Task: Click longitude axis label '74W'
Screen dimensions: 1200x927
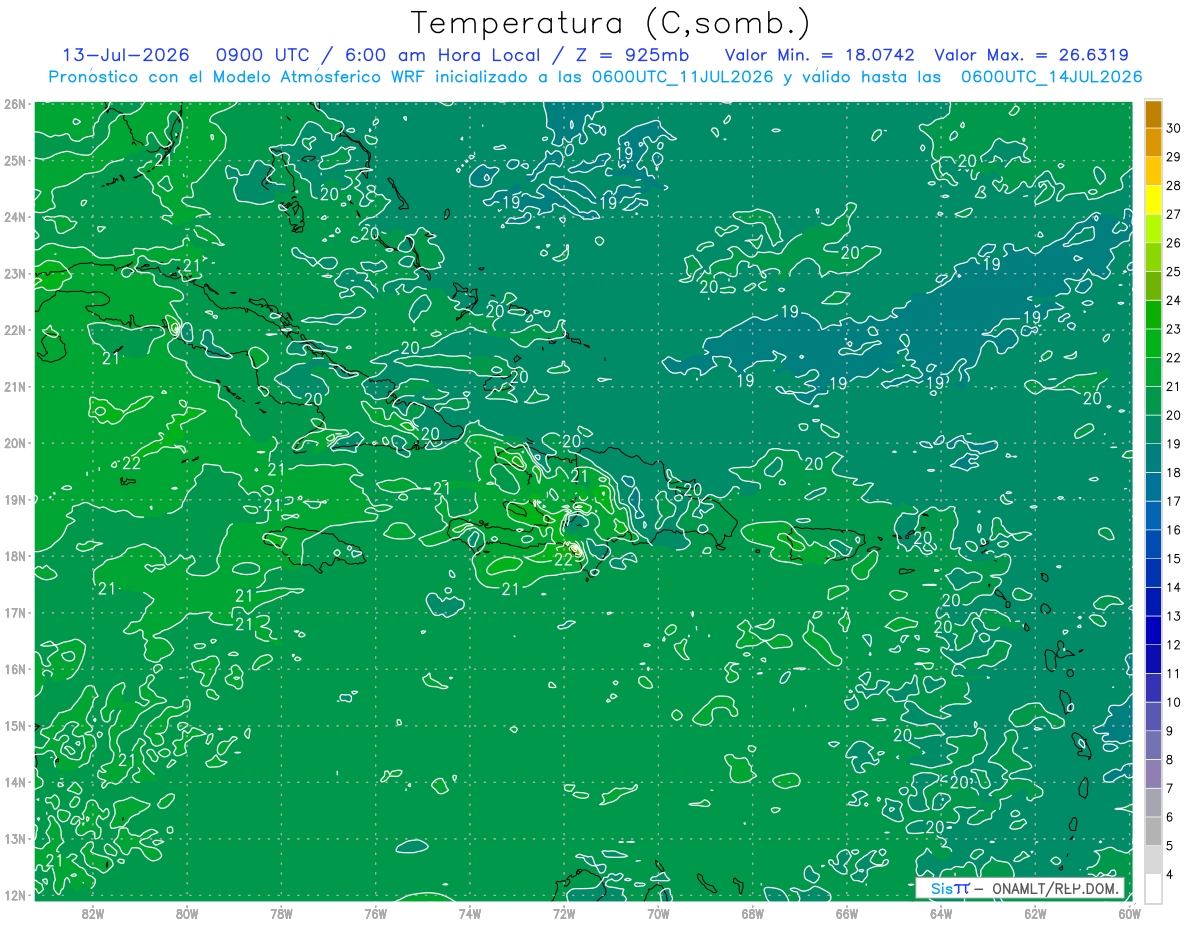Action: click(470, 913)
